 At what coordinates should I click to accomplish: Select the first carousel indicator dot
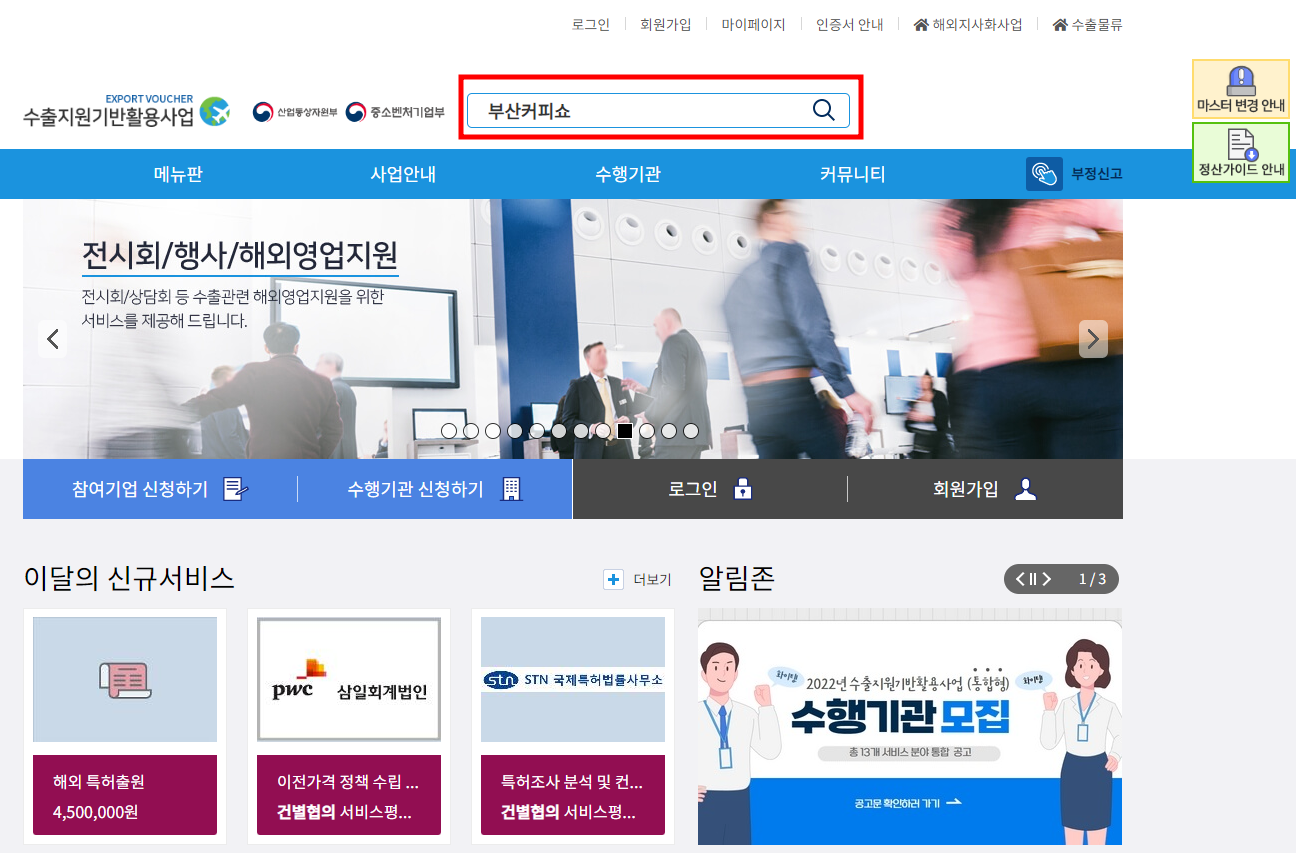(449, 431)
